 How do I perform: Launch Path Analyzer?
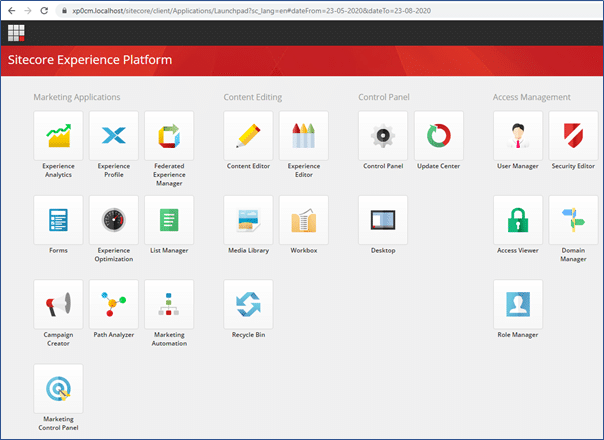click(114, 304)
